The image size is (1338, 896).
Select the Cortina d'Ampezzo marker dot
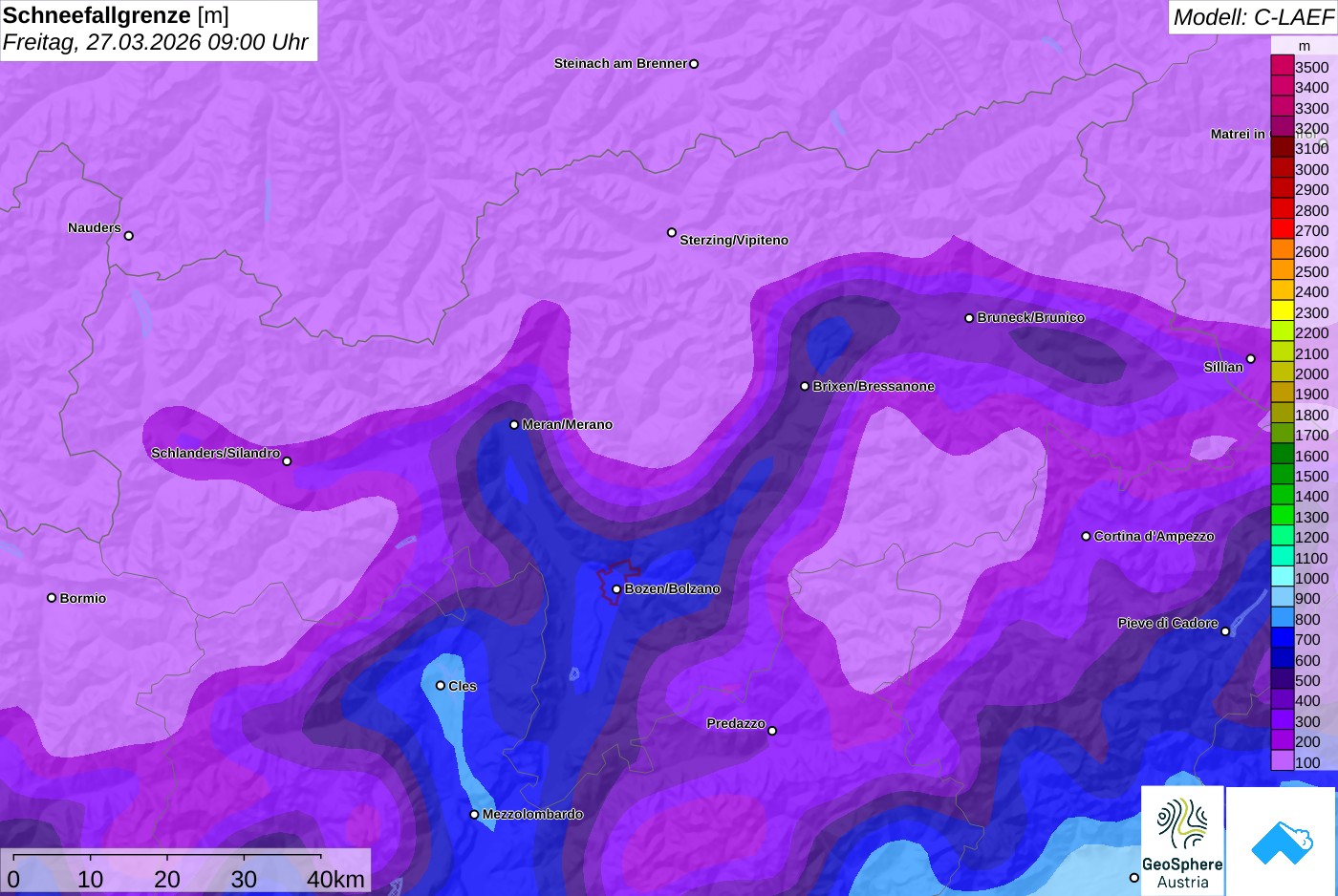pos(1086,537)
